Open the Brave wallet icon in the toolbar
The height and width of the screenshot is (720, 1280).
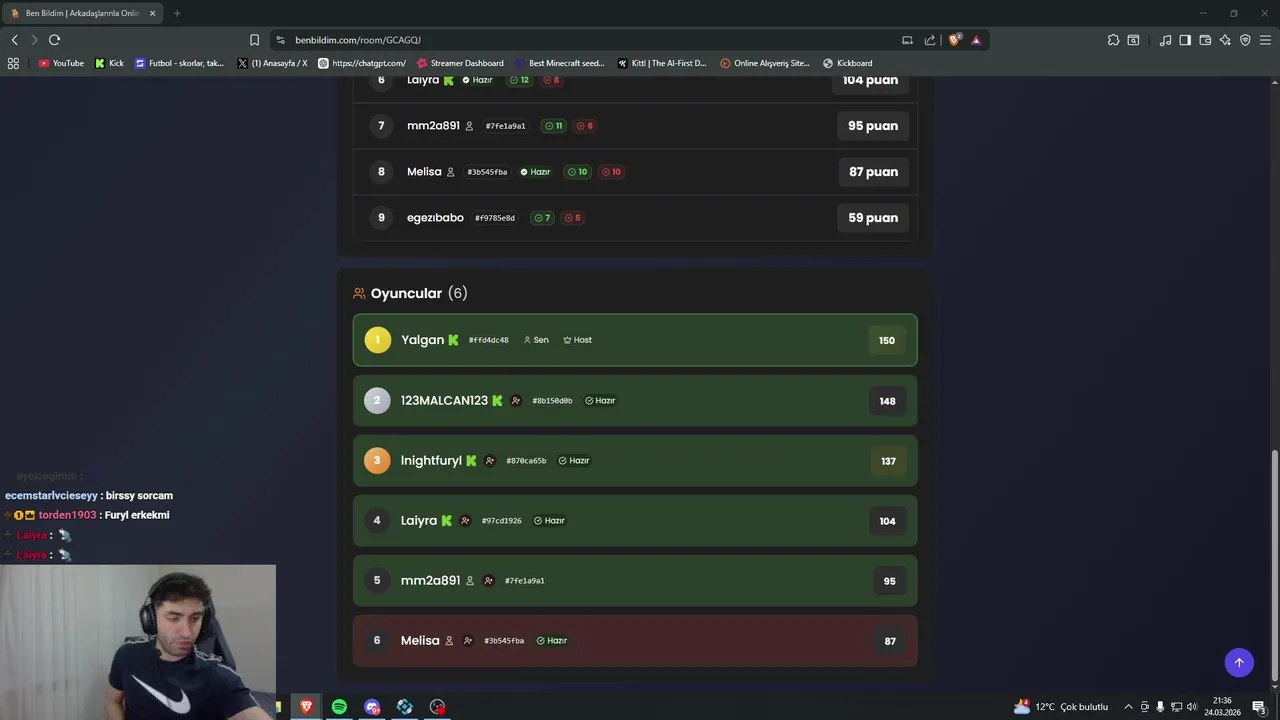coord(1205,40)
